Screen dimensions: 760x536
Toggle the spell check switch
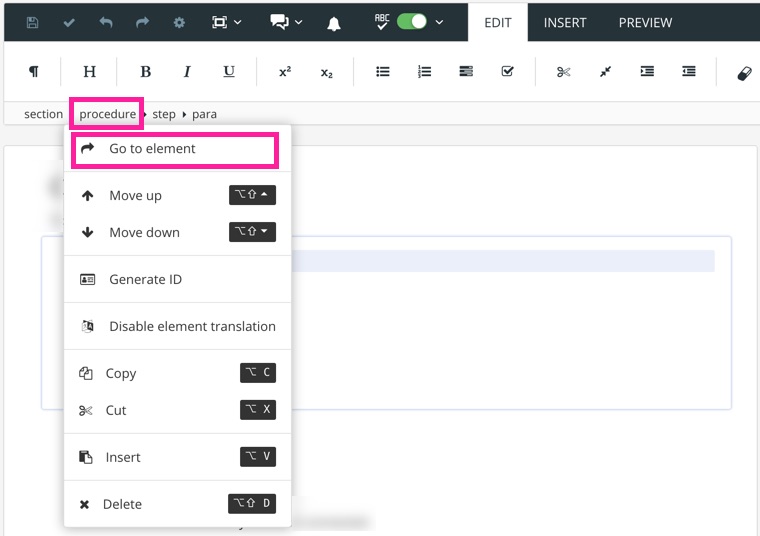click(x=412, y=22)
